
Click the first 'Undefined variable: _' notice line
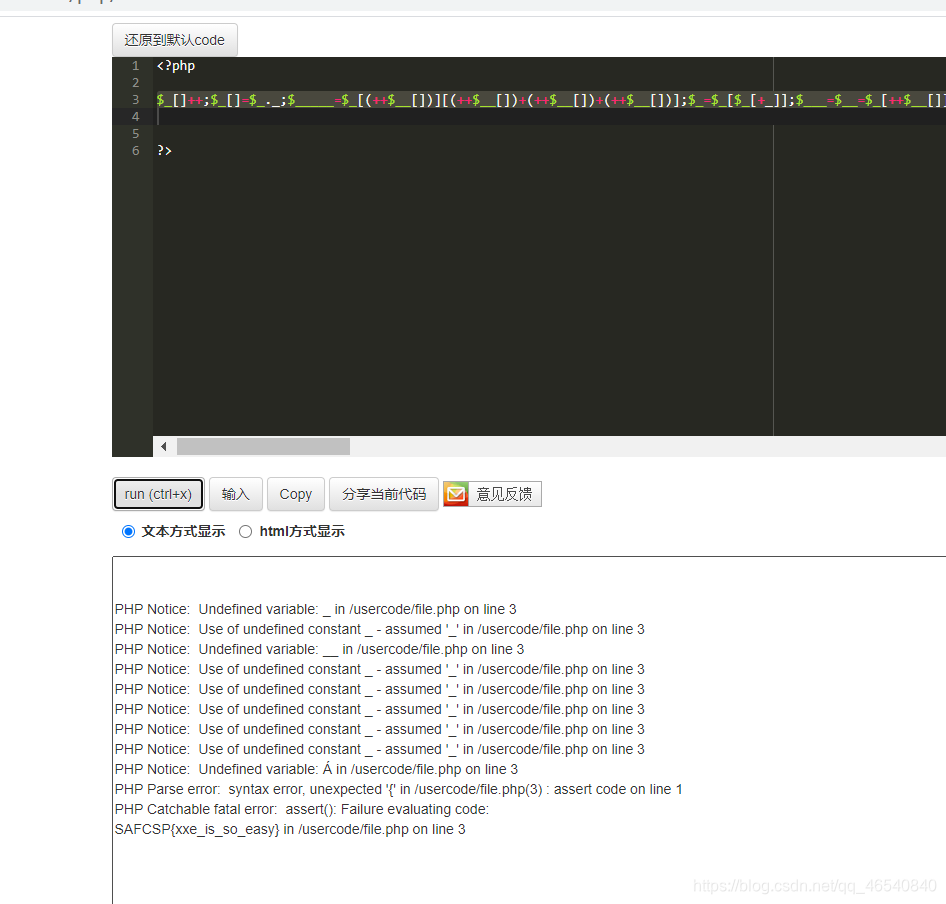pos(316,610)
